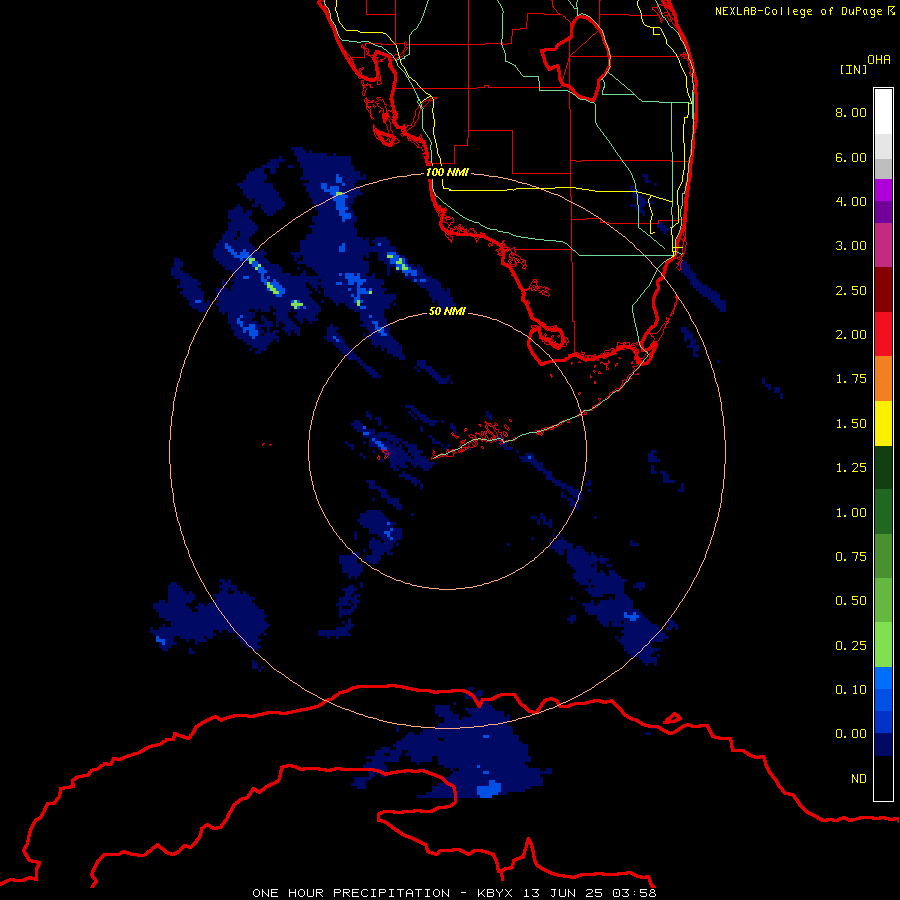Click the 1.75 legend value
900x900 pixels.
(851, 379)
